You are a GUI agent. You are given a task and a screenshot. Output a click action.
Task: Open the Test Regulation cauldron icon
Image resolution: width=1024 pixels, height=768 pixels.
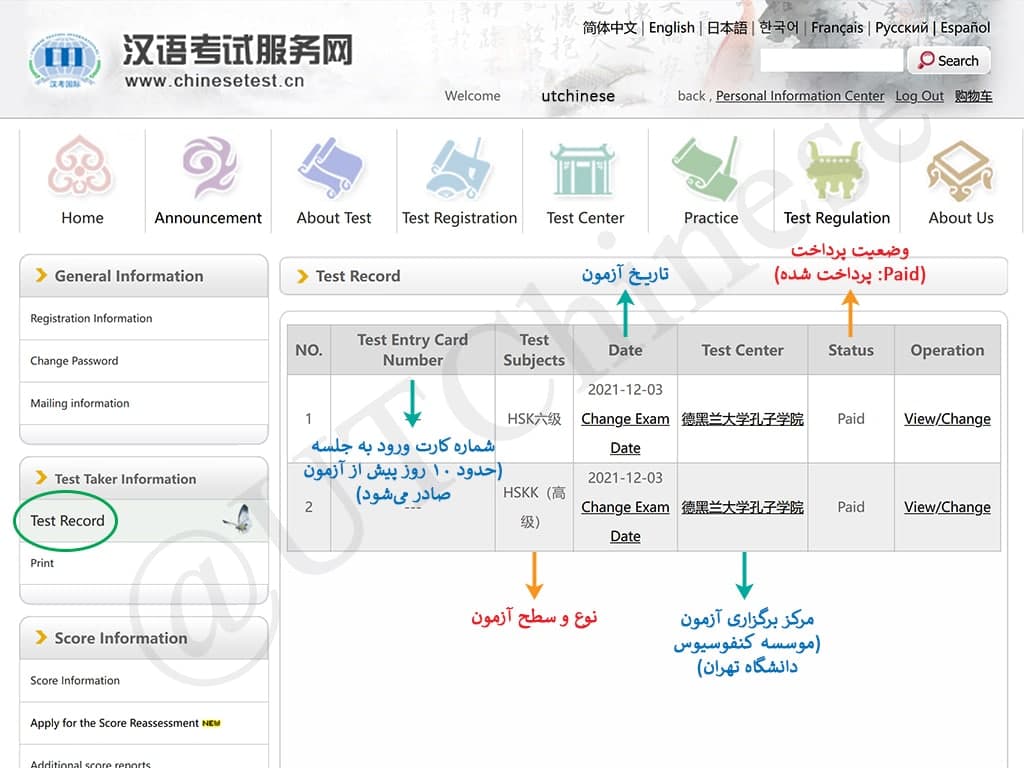click(x=834, y=170)
